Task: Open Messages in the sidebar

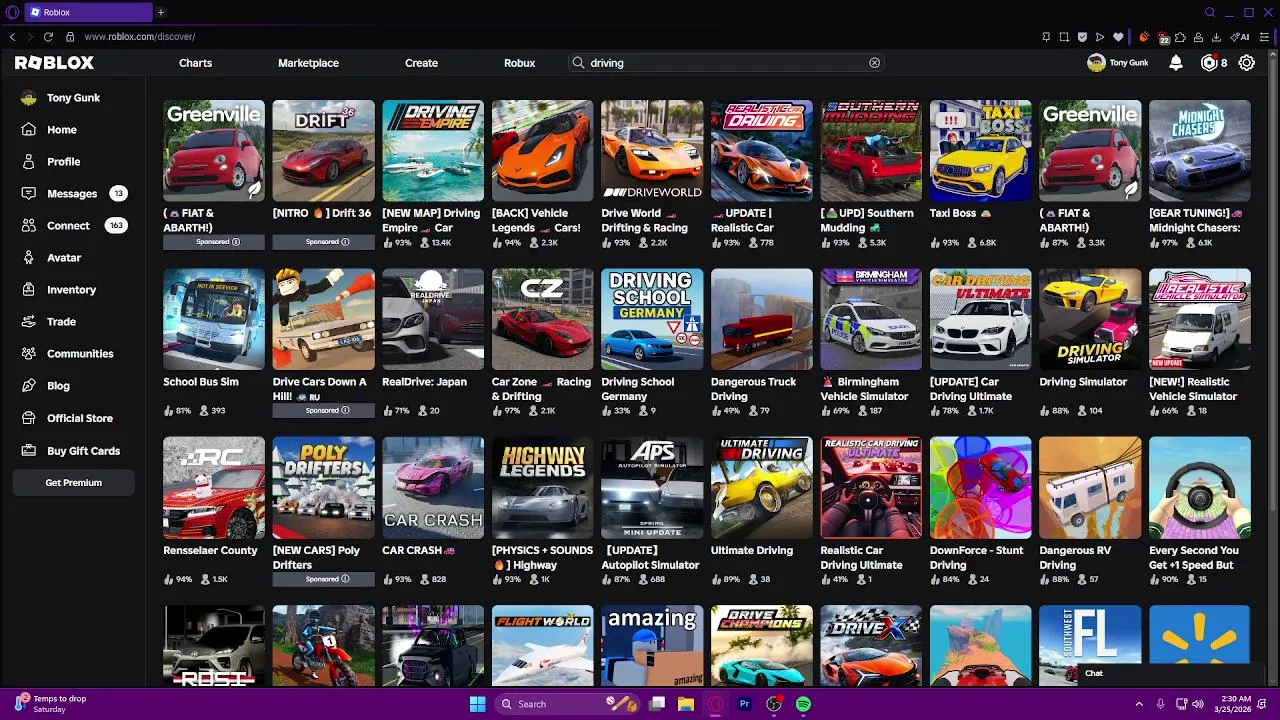Action: click(x=72, y=194)
